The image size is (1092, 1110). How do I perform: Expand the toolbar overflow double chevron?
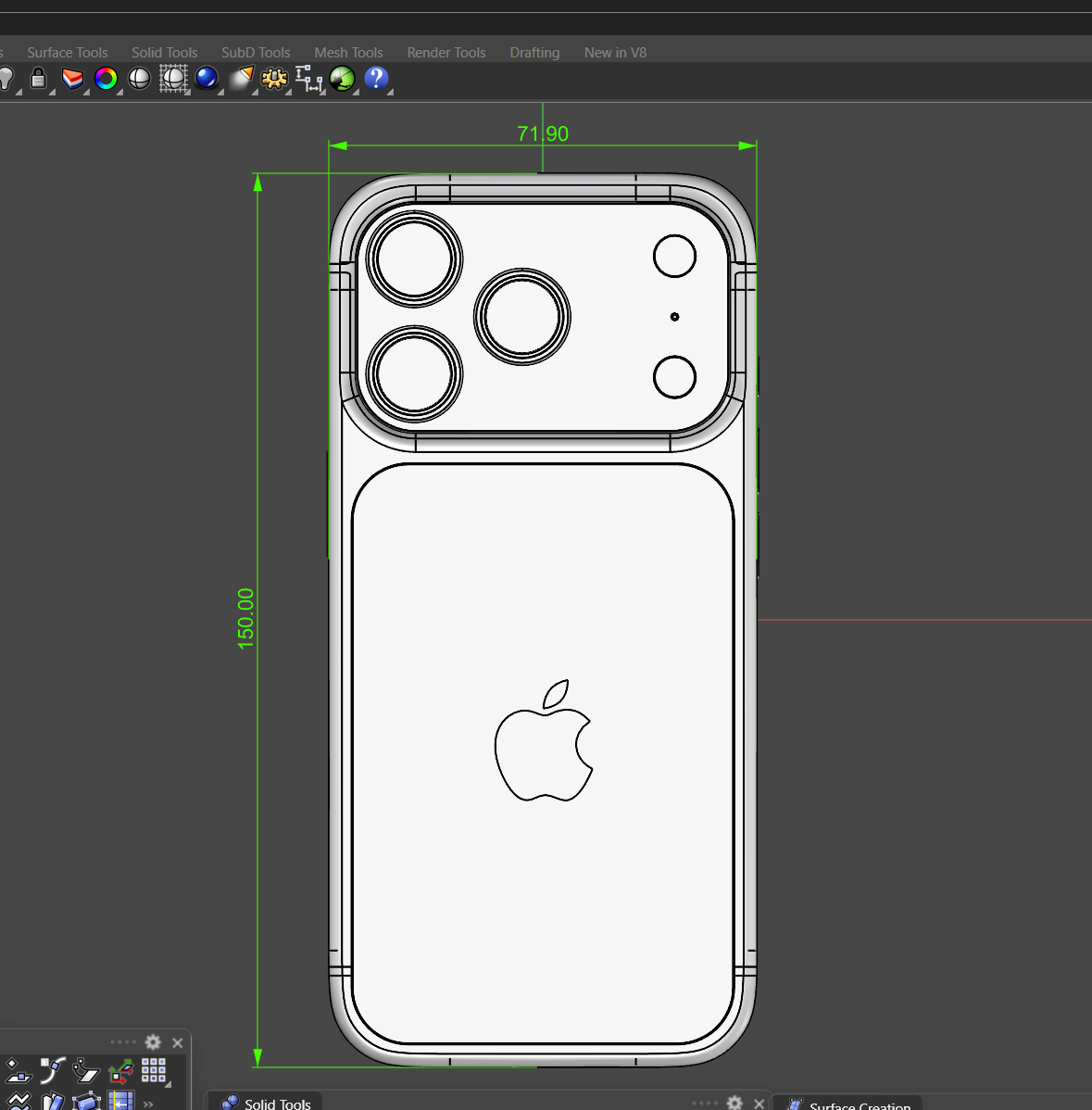click(148, 1103)
